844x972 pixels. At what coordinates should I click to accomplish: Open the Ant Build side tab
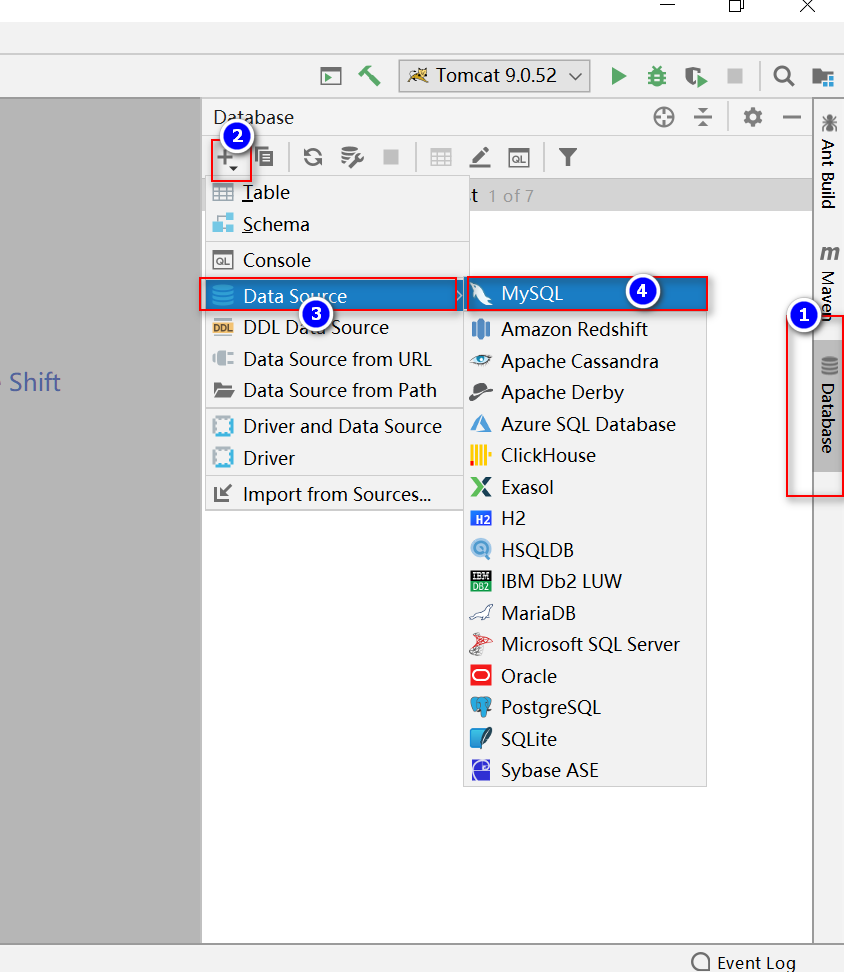click(x=829, y=161)
